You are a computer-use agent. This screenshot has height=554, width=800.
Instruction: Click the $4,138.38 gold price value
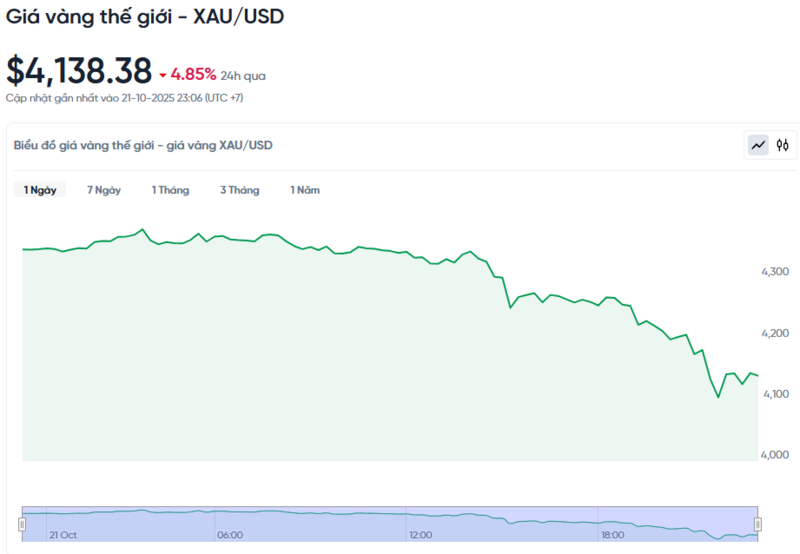coord(79,71)
